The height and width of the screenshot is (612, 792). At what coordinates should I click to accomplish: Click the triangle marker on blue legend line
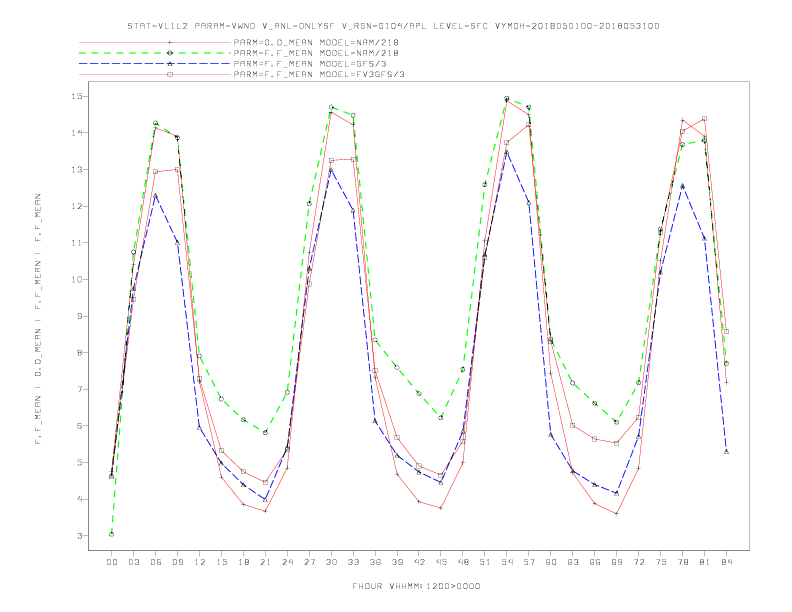pyautogui.click(x=170, y=64)
